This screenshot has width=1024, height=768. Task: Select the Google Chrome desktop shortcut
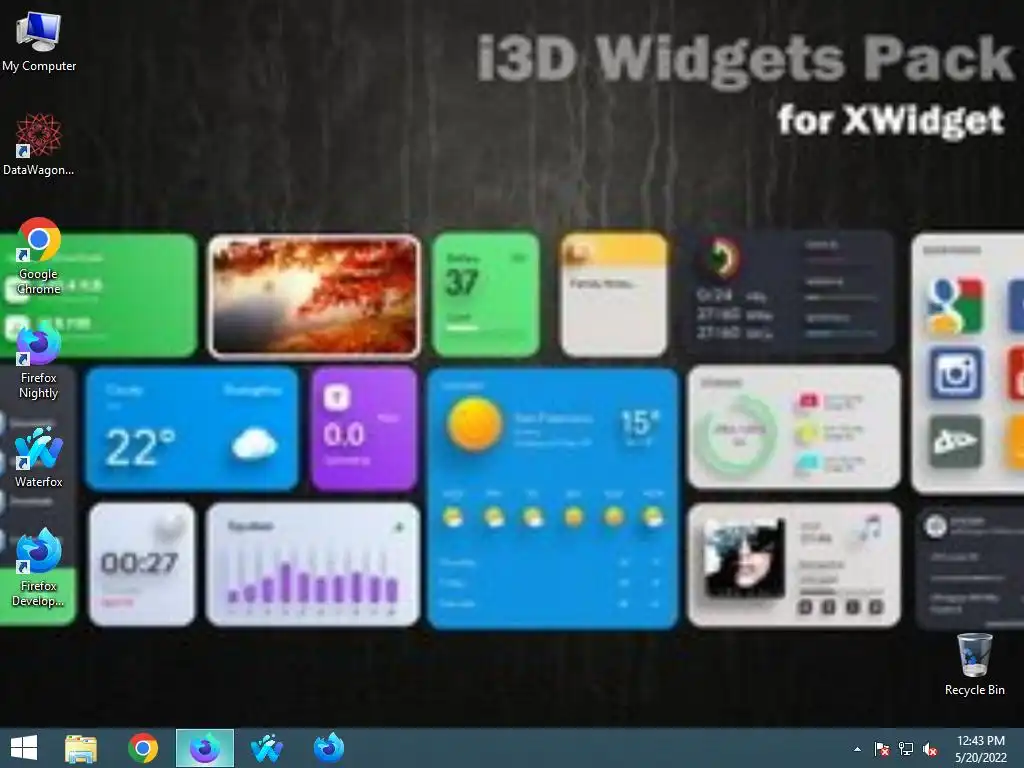point(39,256)
